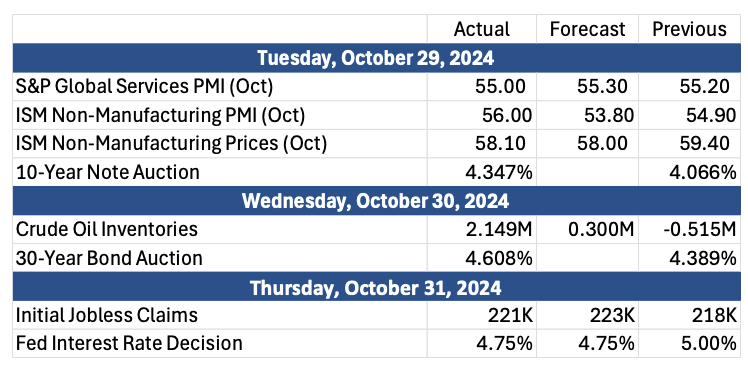The height and width of the screenshot is (368, 748).
Task: Select the ISM Non-Manufacturing Prices (Oct) label cell
Action: click(219, 144)
